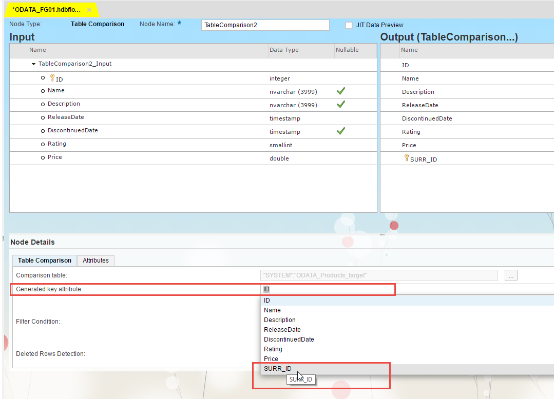Click the Comparison table text field

click(x=379, y=275)
